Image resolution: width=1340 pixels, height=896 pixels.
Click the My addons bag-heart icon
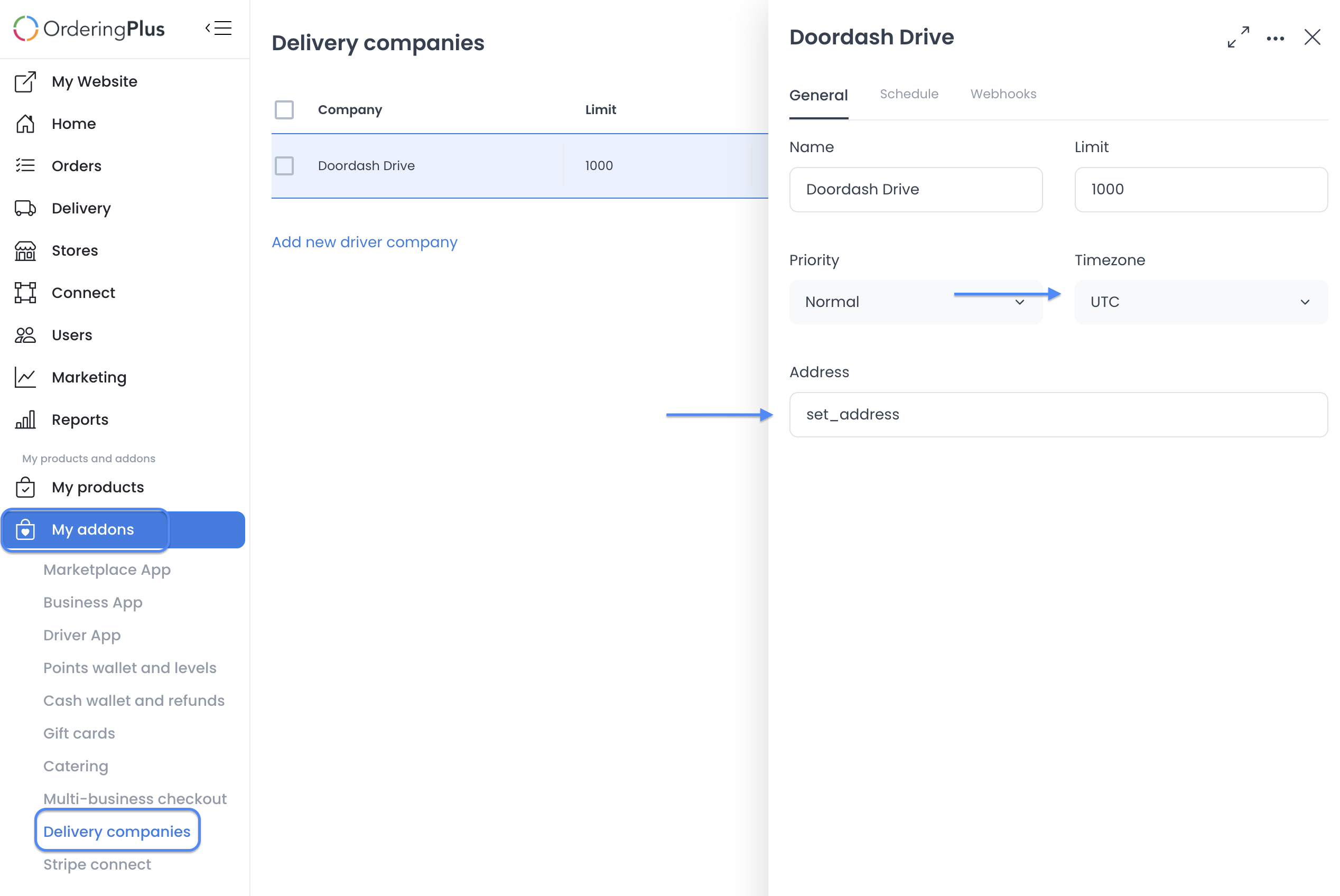click(25, 530)
